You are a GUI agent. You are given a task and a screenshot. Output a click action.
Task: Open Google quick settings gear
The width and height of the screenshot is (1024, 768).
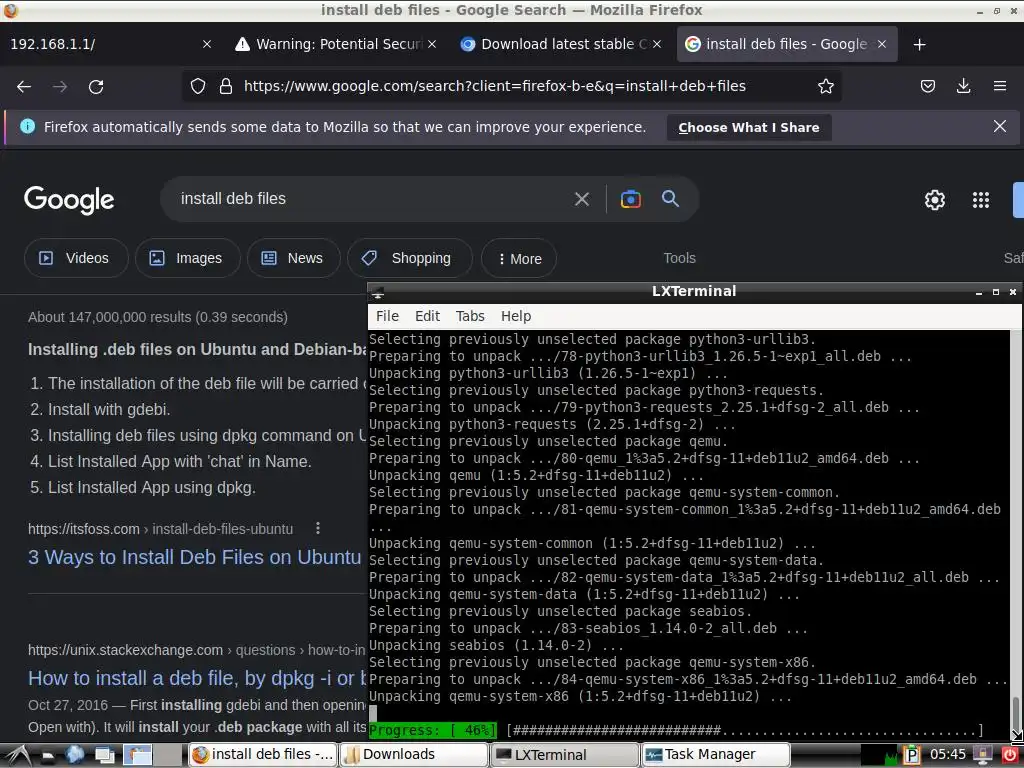pos(935,200)
